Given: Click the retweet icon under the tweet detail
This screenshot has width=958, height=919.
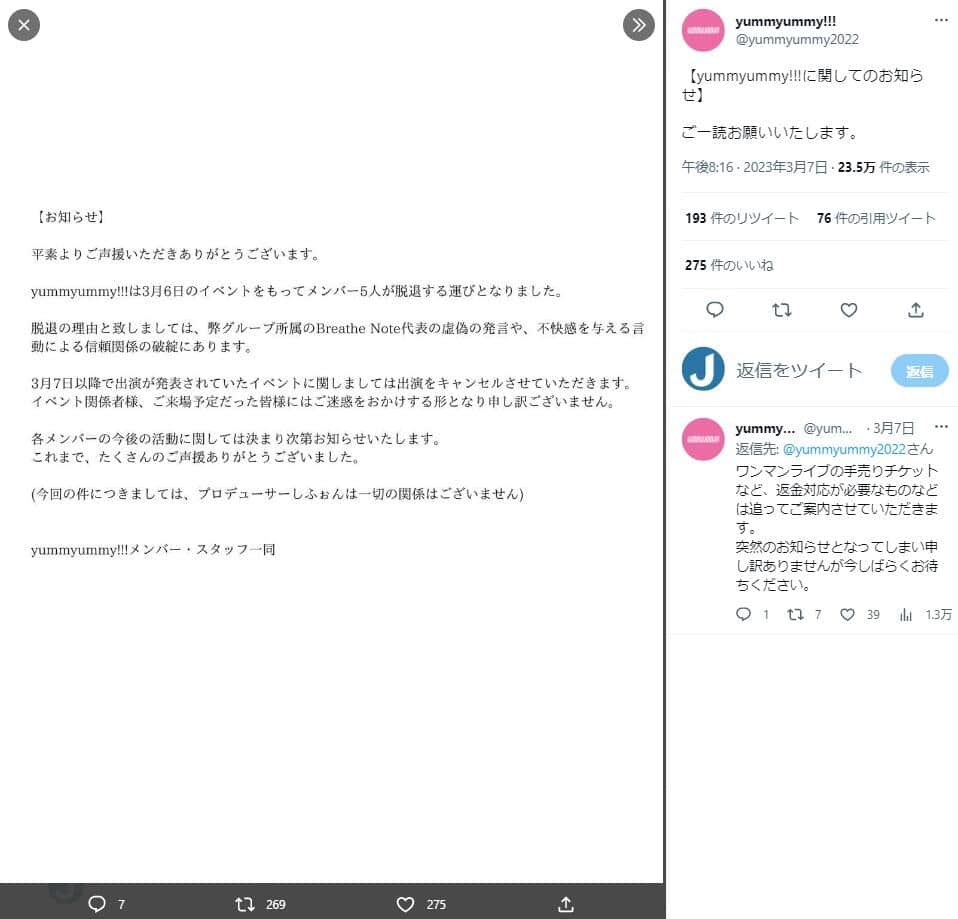Looking at the screenshot, I should click(781, 310).
